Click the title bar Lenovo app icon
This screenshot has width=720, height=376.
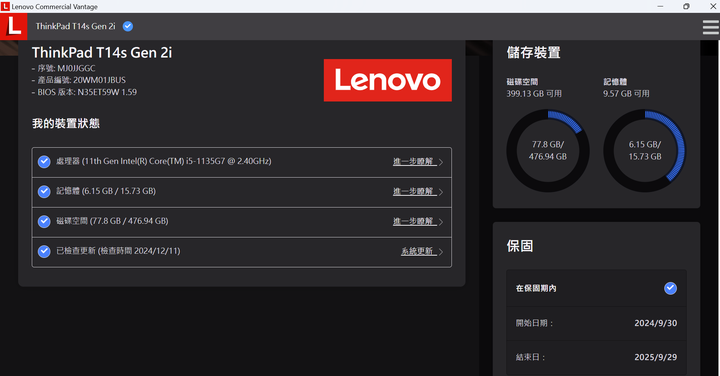point(5,6)
